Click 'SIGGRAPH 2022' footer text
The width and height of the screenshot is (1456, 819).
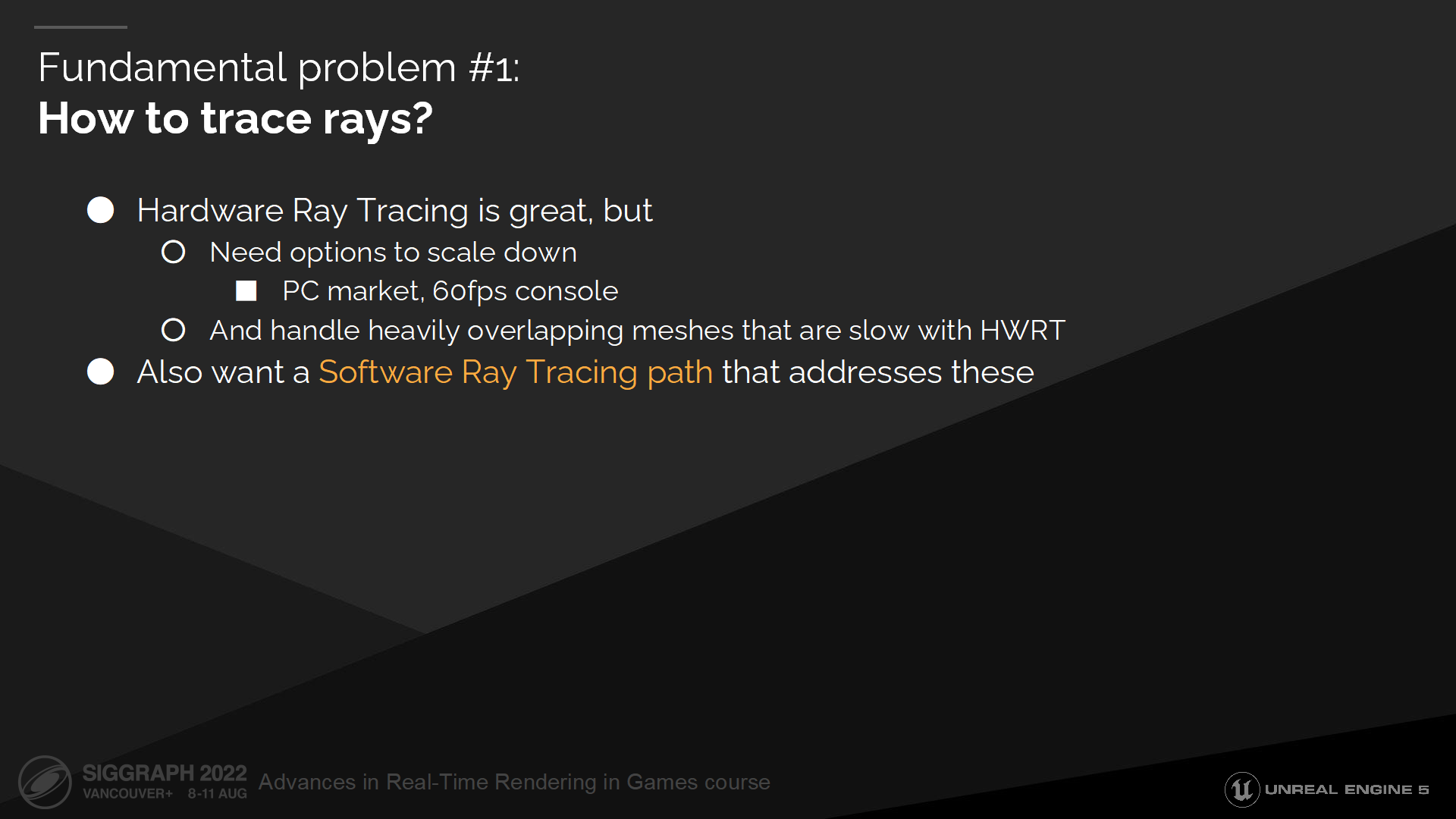[165, 773]
